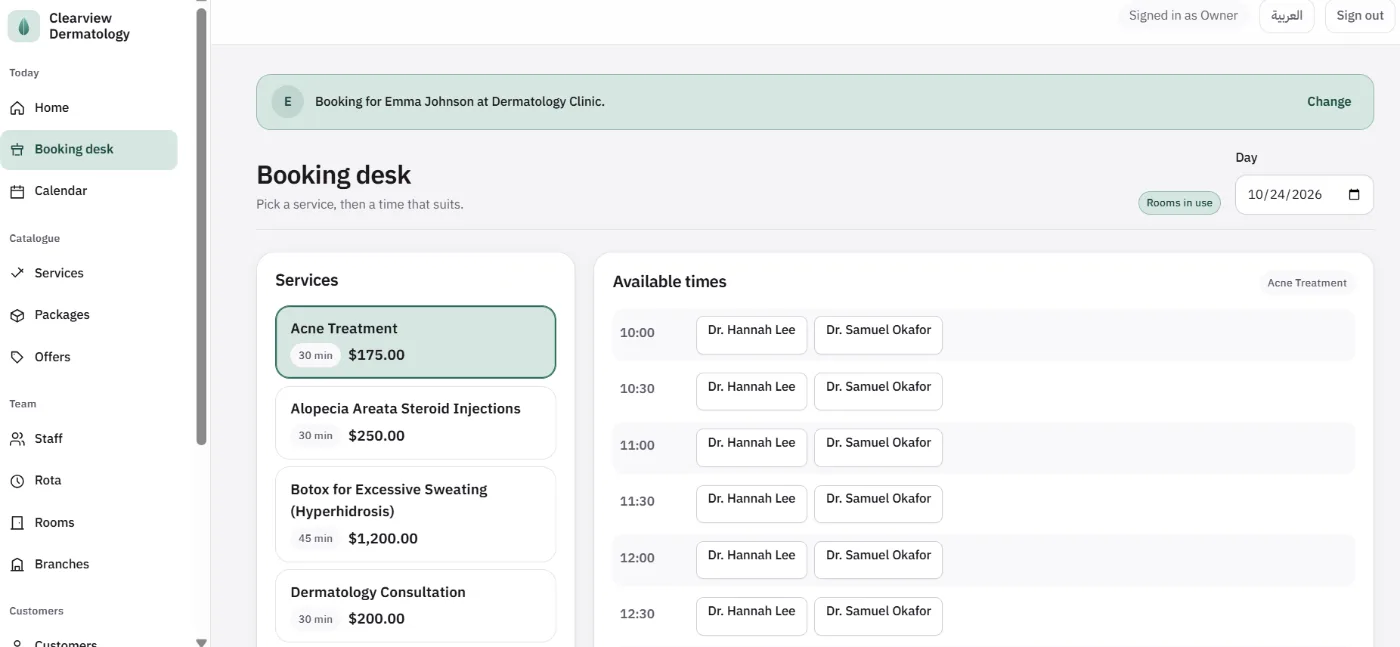Click the Booking desk icon in sidebar
1400x647 pixels.
(17, 150)
